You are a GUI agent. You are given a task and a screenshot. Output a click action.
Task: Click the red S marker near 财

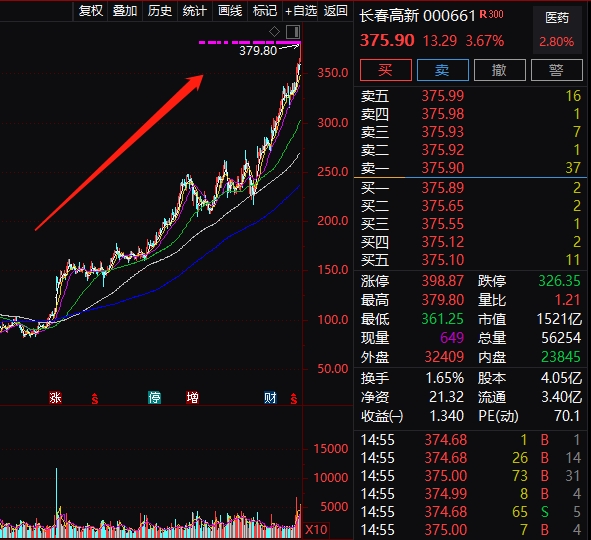294,398
